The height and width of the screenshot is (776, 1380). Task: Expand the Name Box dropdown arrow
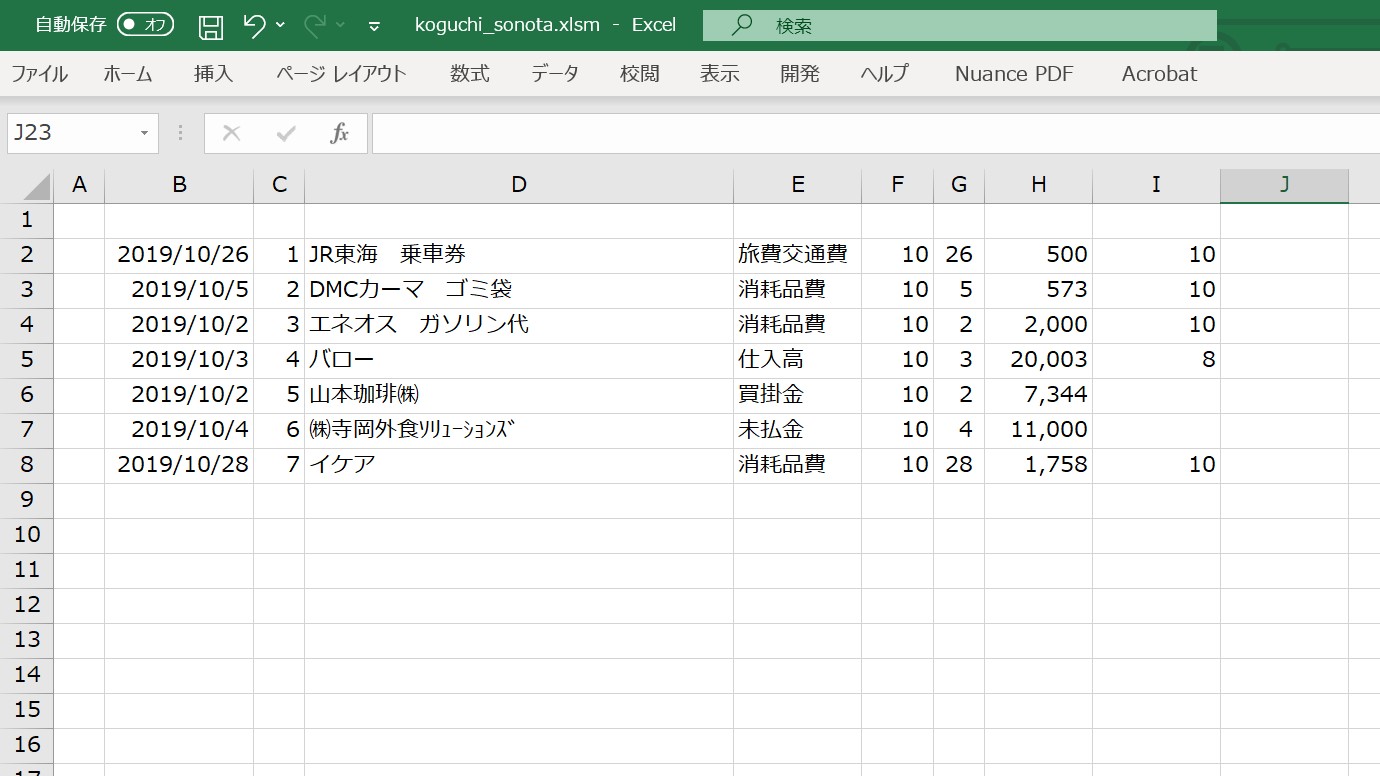[144, 133]
